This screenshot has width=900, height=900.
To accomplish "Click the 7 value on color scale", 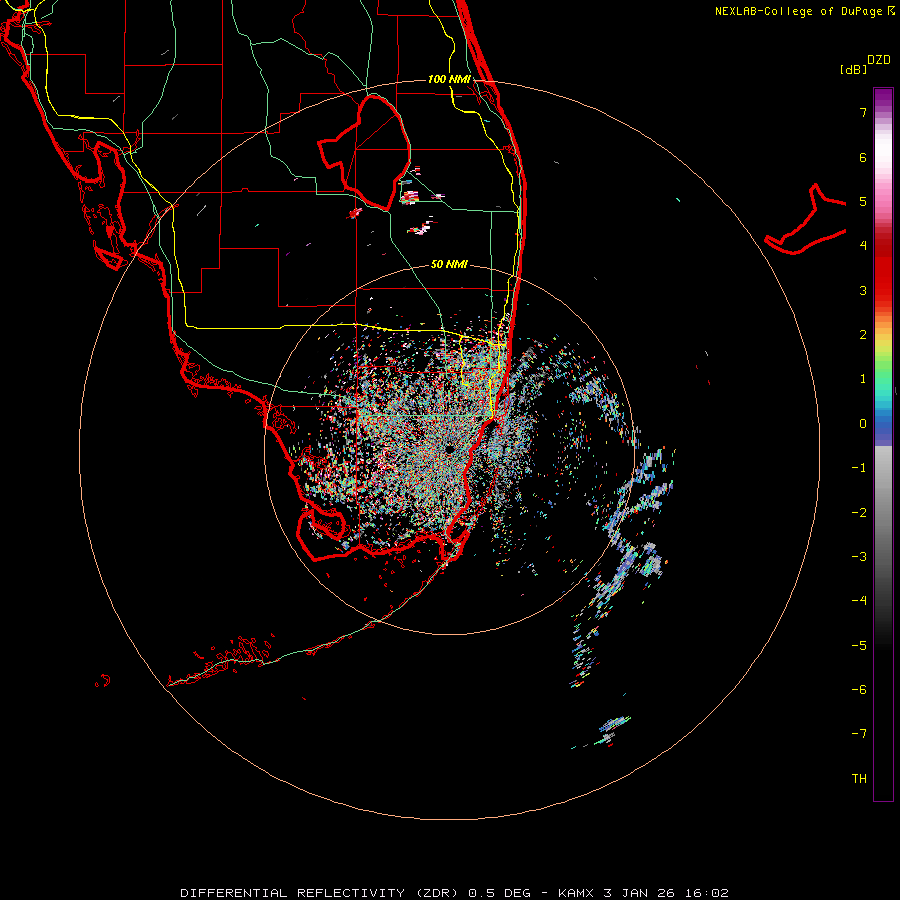I will 863,112.
